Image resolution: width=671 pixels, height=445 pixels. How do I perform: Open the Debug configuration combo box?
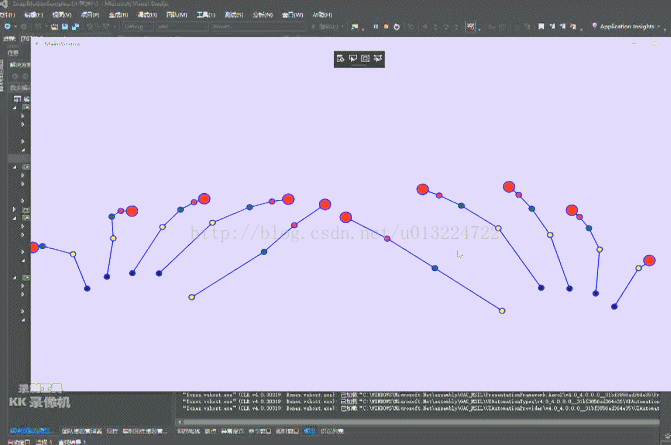(138, 27)
